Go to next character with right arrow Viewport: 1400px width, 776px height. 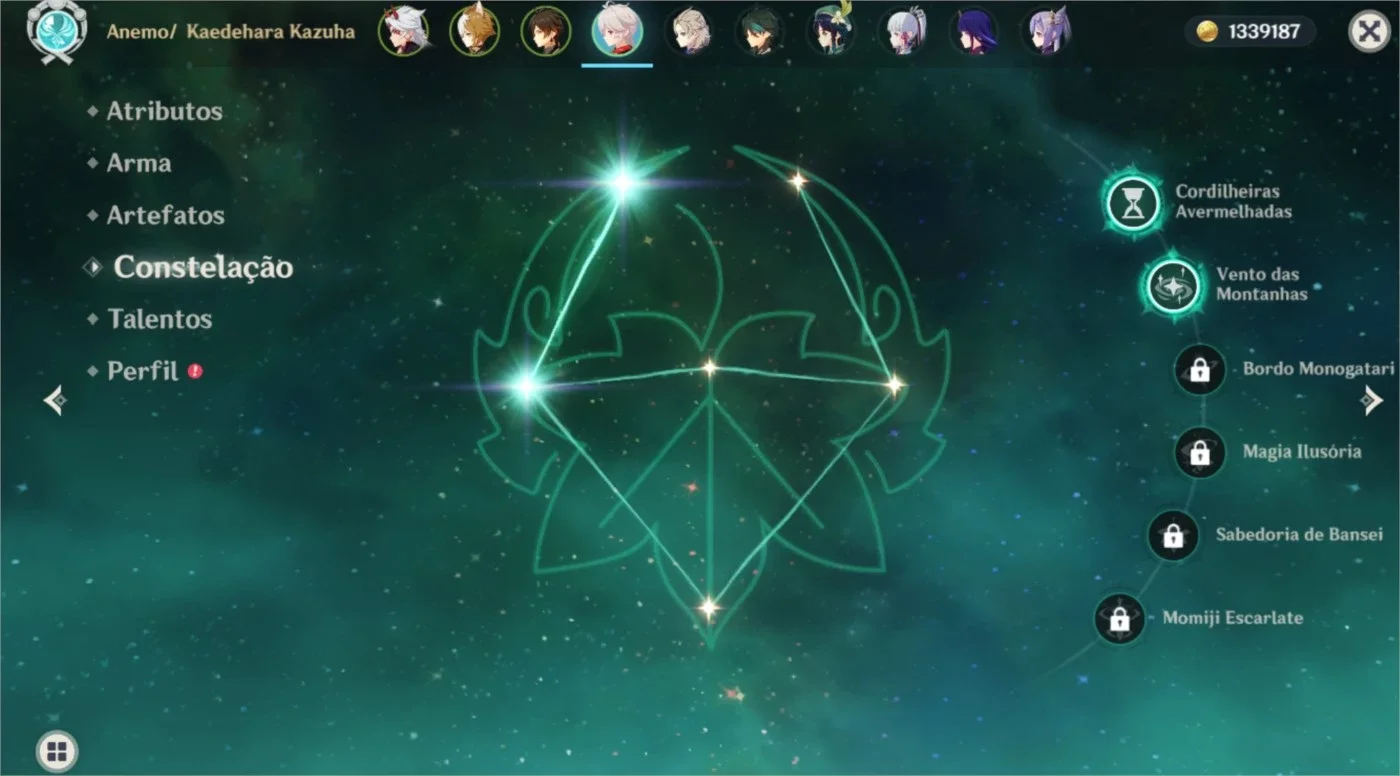pyautogui.click(x=1371, y=401)
